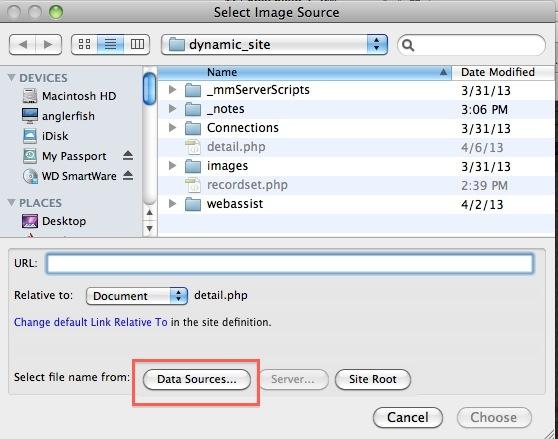
Task: Collapse the PLACES sidebar section
Action: (x=11, y=203)
